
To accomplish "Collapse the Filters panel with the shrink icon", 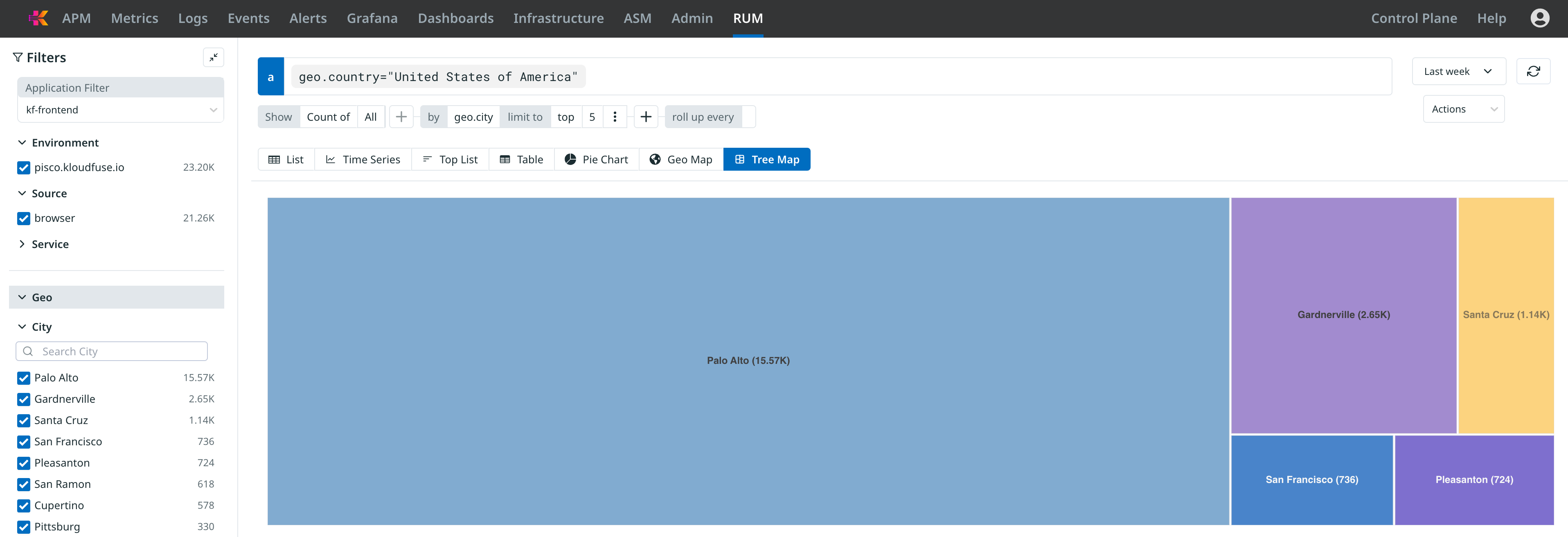I will (213, 57).
